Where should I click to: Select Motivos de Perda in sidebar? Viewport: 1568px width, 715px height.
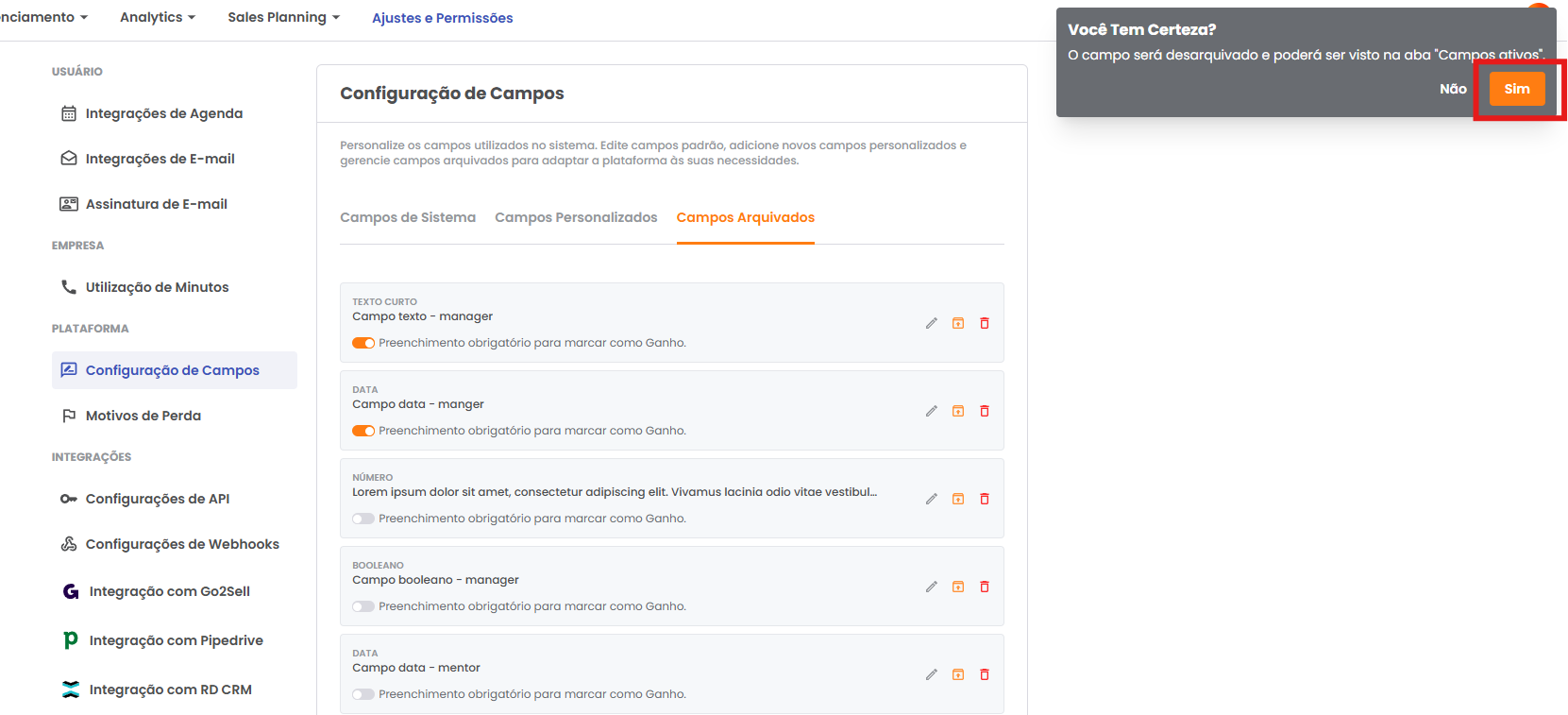tap(143, 416)
